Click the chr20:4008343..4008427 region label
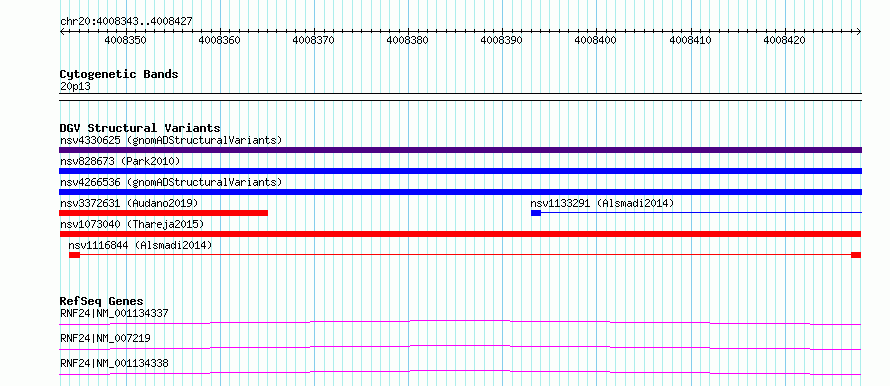Viewport: 890px width, 386px height. click(126, 22)
